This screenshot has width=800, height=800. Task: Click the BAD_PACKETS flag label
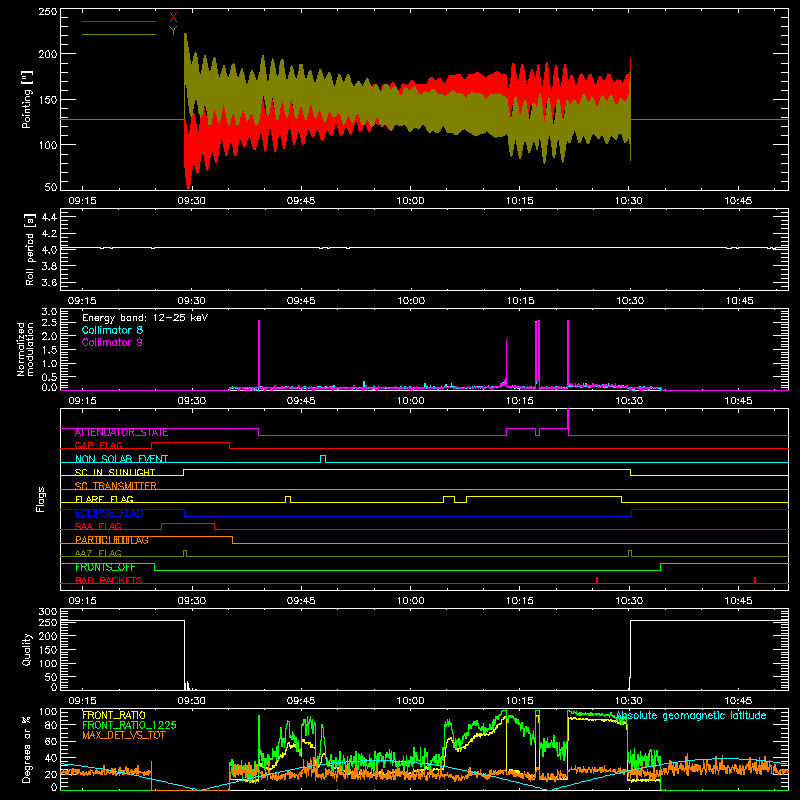pos(109,581)
